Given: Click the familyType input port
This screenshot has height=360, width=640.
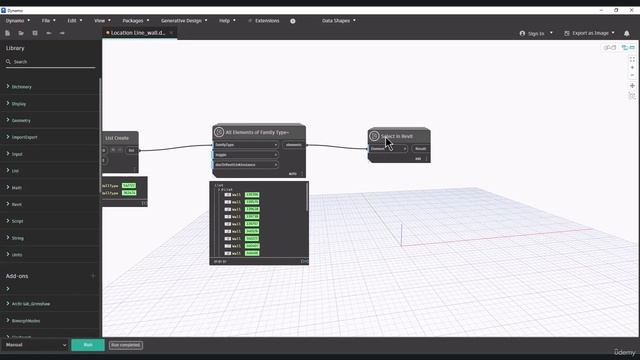Looking at the screenshot, I should (245, 145).
